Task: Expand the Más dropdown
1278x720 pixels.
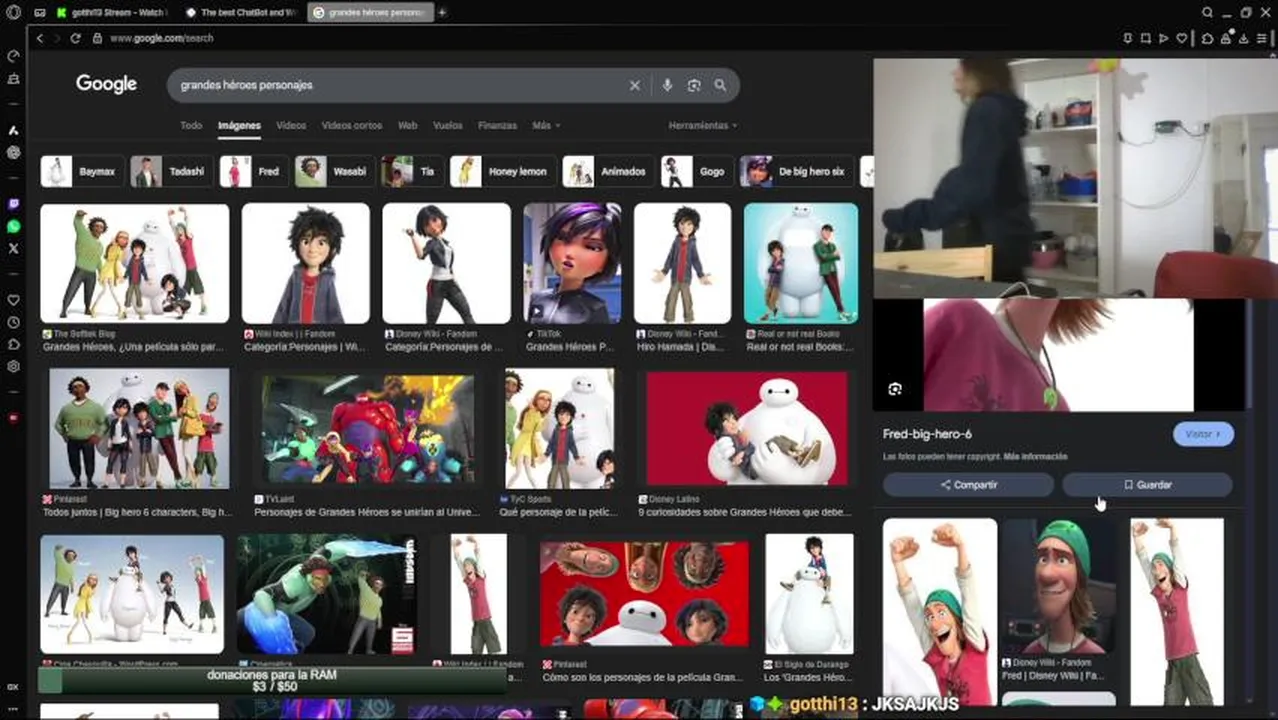Action: click(546, 126)
